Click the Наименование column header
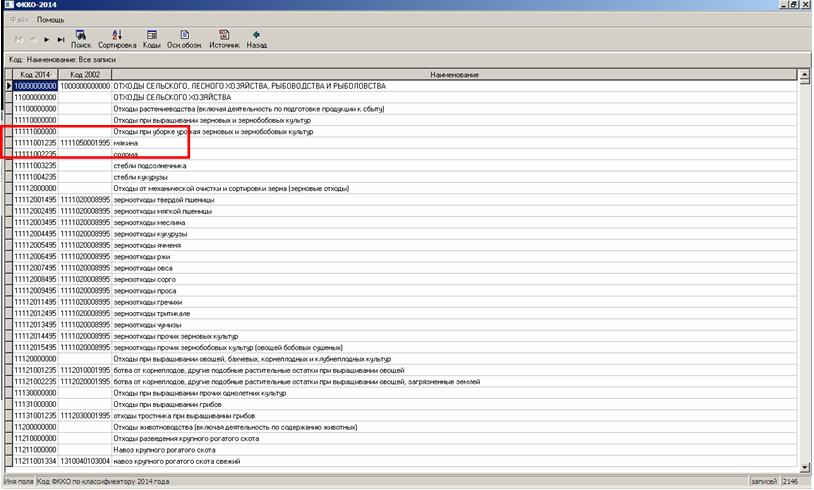Viewport: 814px width, 490px height. point(455,75)
